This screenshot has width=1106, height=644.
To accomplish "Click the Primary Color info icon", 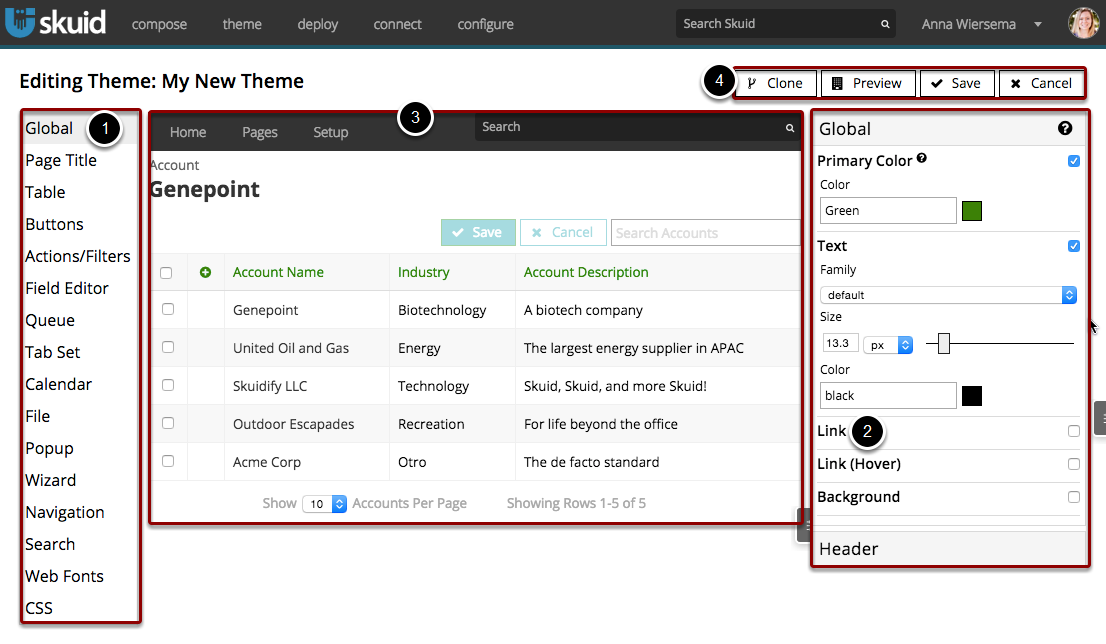I will point(922,159).
